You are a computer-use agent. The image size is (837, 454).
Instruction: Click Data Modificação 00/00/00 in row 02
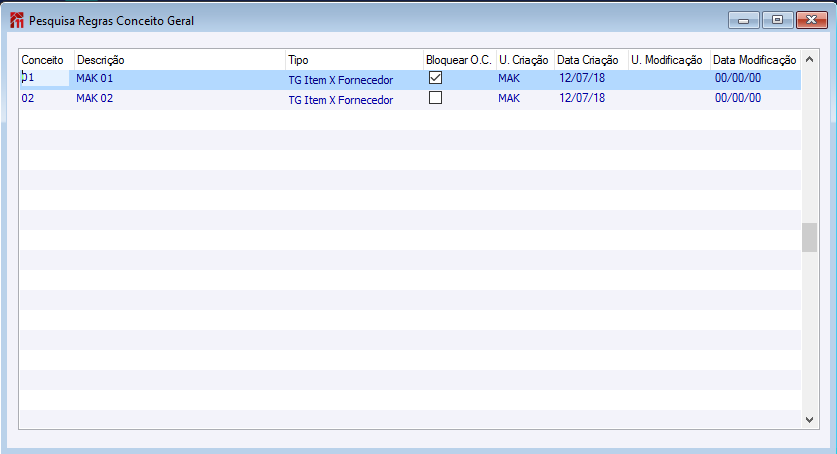738,98
